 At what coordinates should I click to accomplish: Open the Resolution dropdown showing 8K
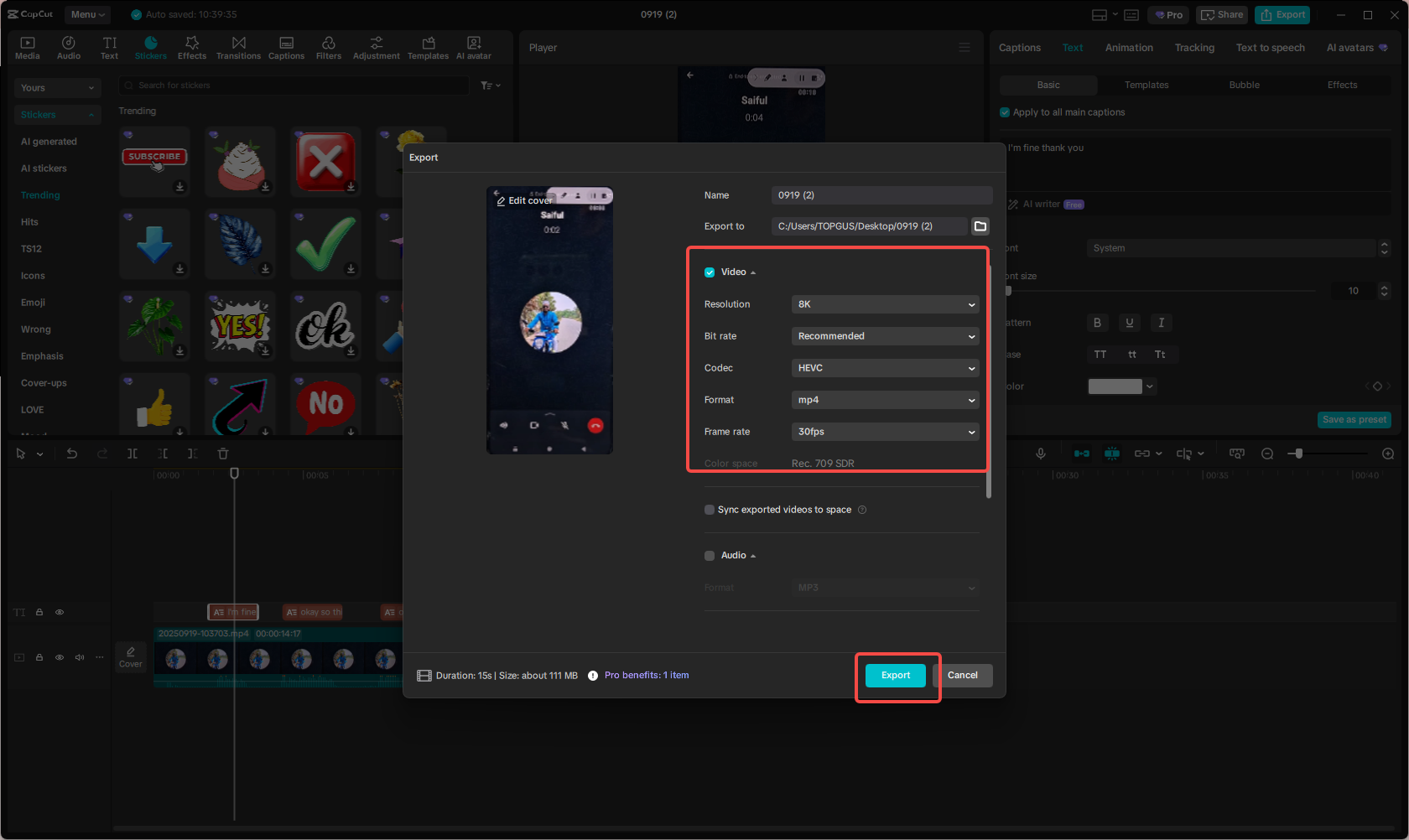(x=885, y=304)
